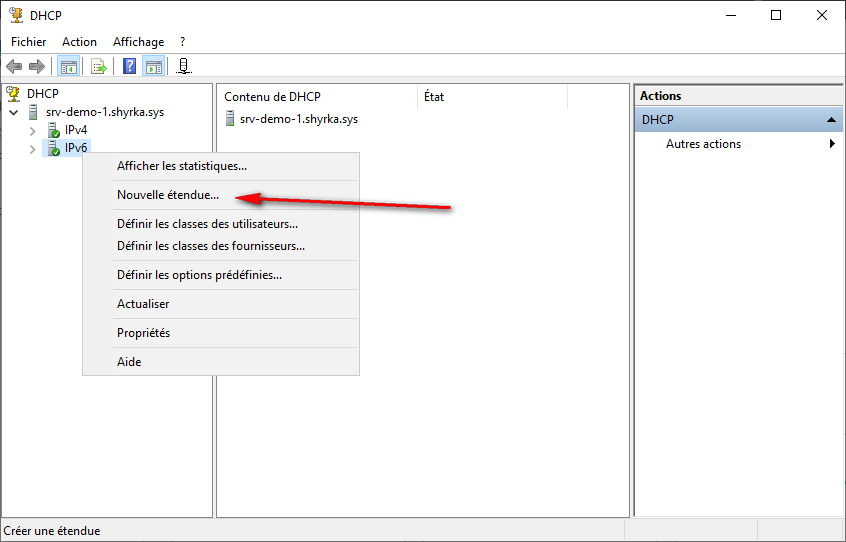Click the Back arrow in the toolbar

click(x=14, y=67)
